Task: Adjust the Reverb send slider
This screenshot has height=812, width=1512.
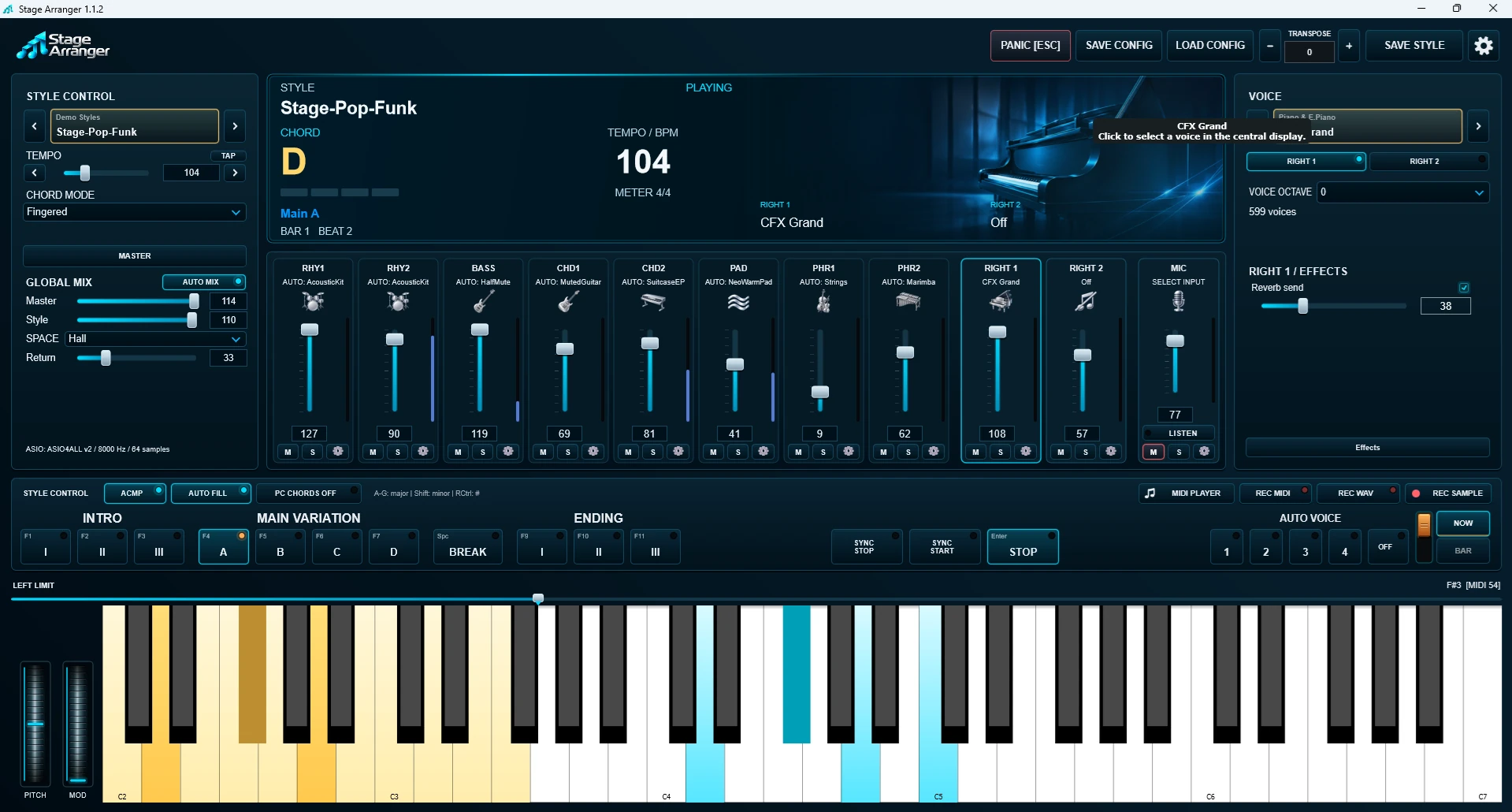Action: pos(1333,306)
